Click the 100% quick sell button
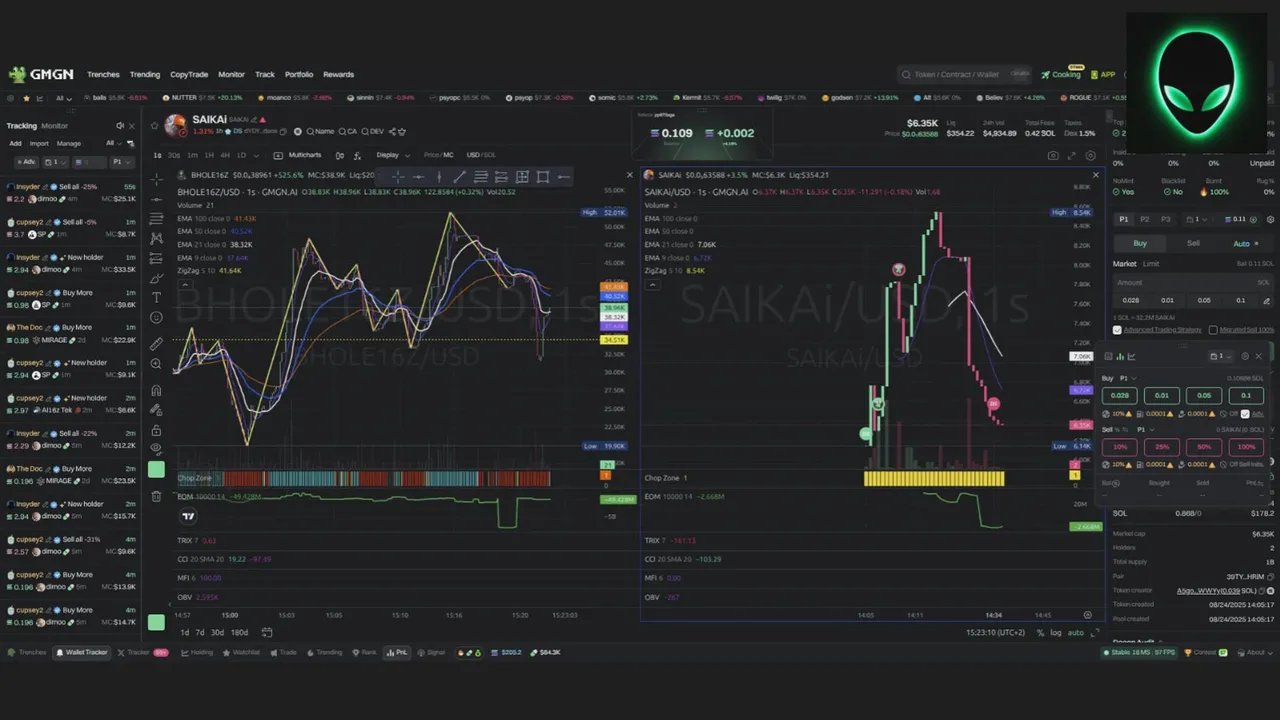The width and height of the screenshot is (1280, 720). tap(1246, 447)
